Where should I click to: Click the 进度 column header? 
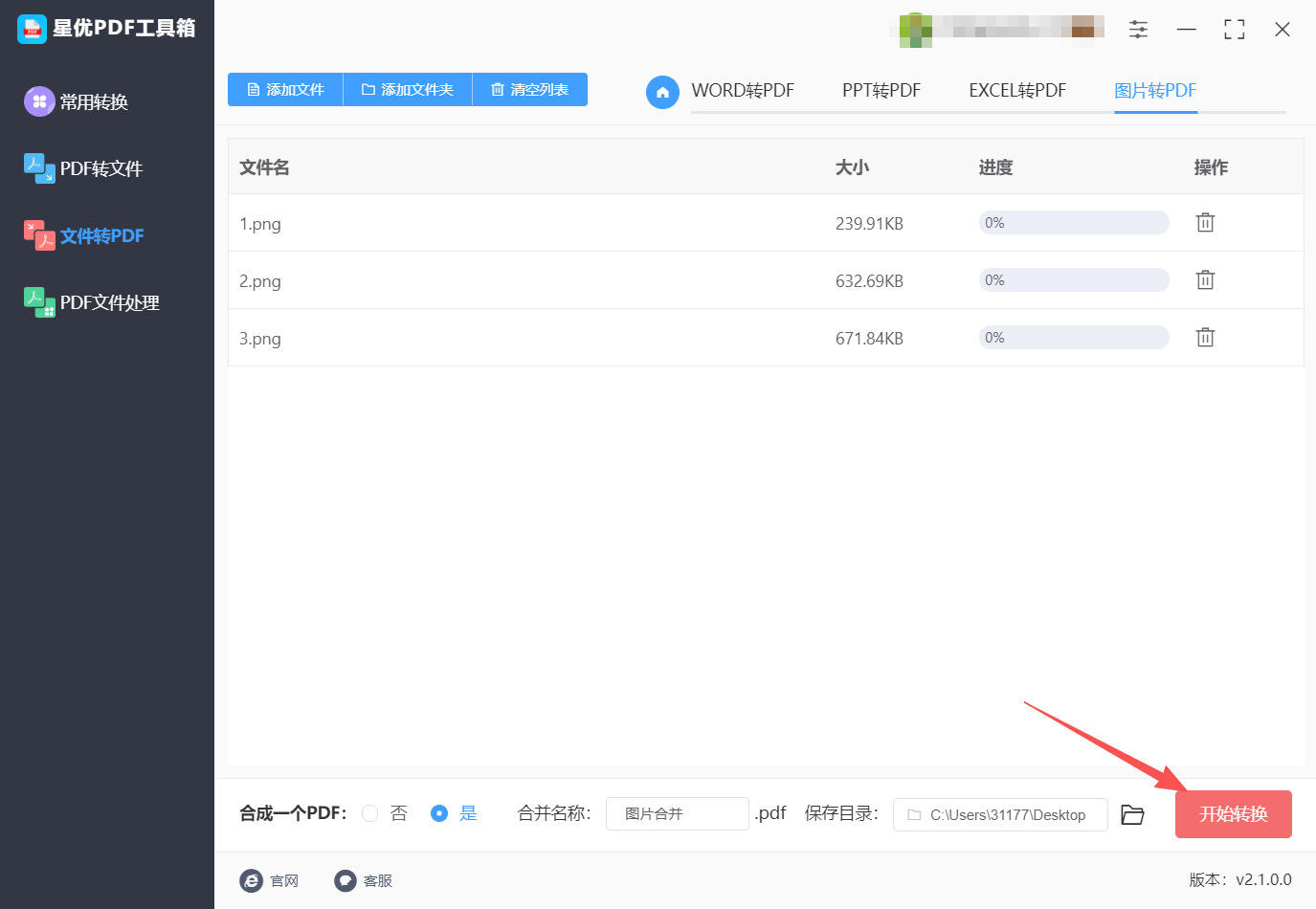coord(995,167)
